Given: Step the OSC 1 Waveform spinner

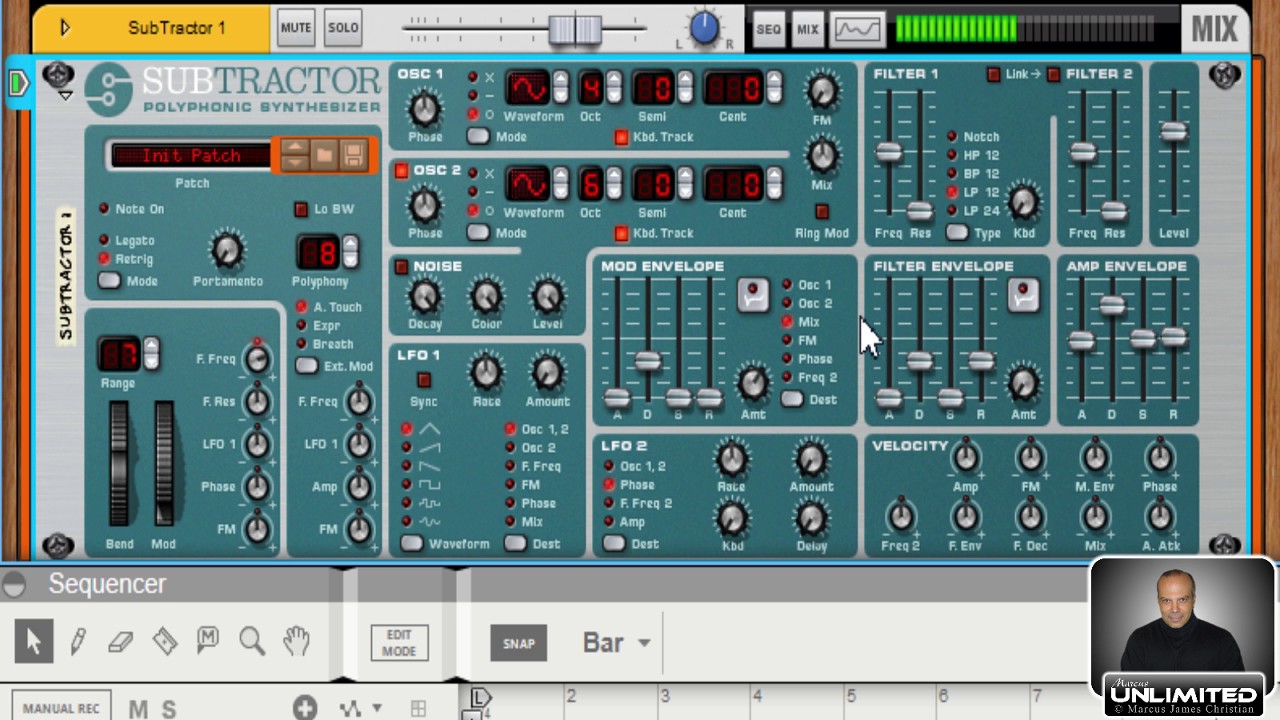Looking at the screenshot, I should click(x=561, y=88).
